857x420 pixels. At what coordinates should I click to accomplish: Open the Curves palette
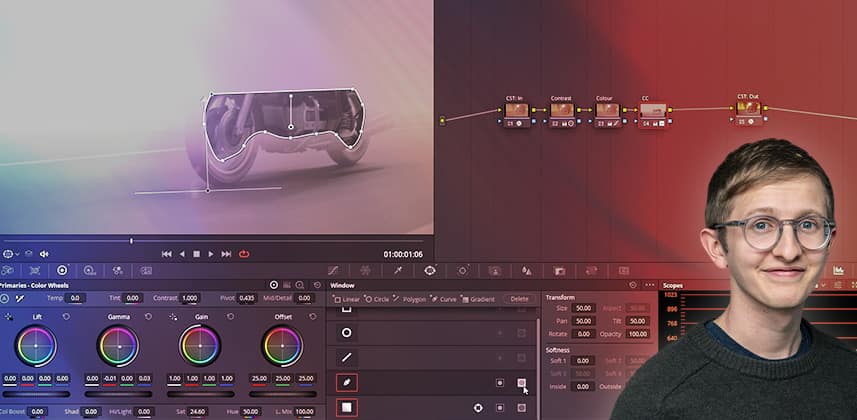coord(333,270)
